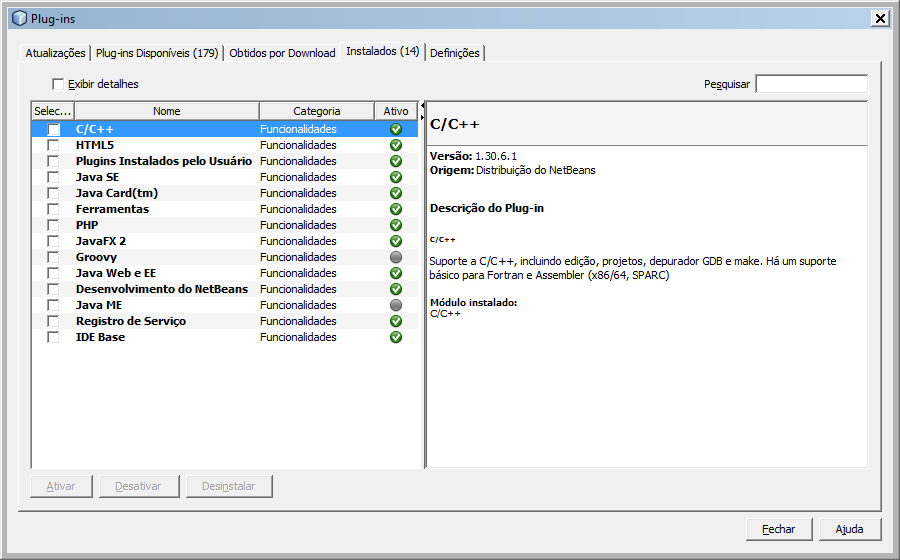
Task: Go to the Definições tab
Action: [x=455, y=53]
